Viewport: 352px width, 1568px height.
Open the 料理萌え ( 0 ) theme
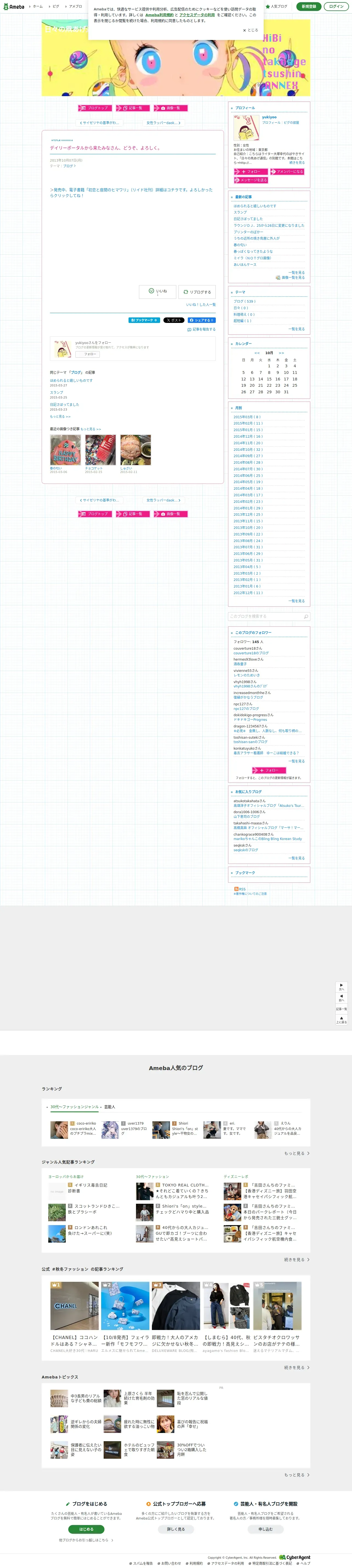[x=244, y=314]
